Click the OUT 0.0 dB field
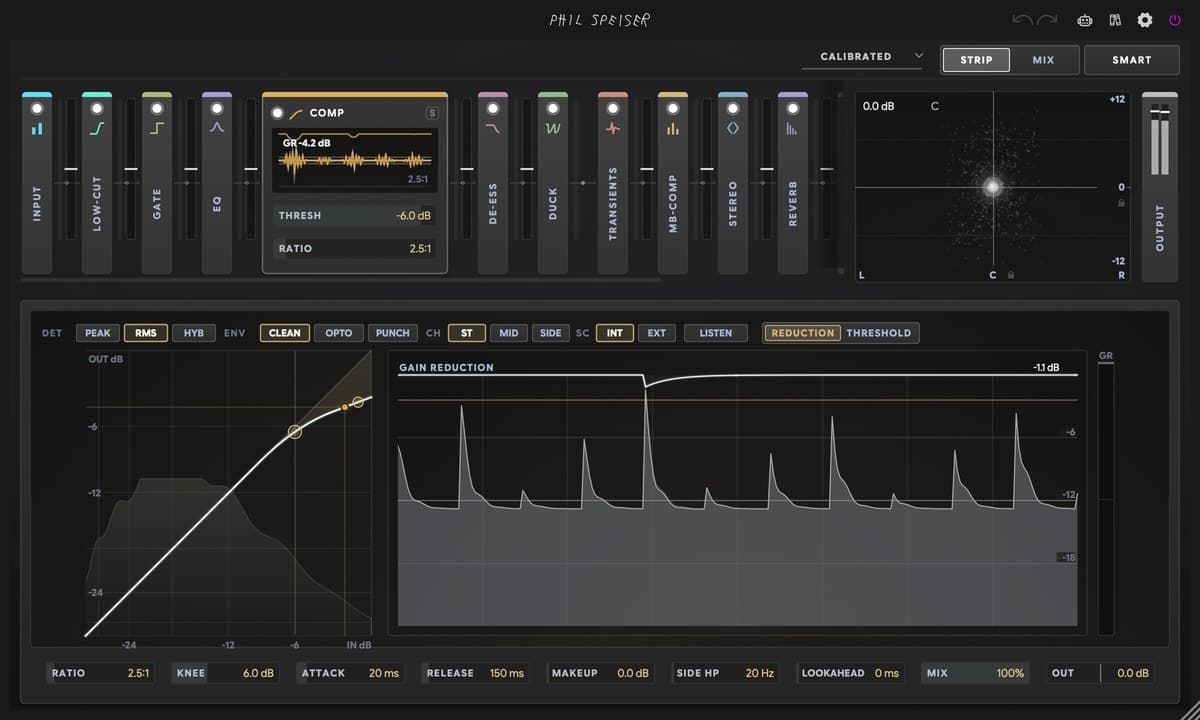 tap(1100, 673)
